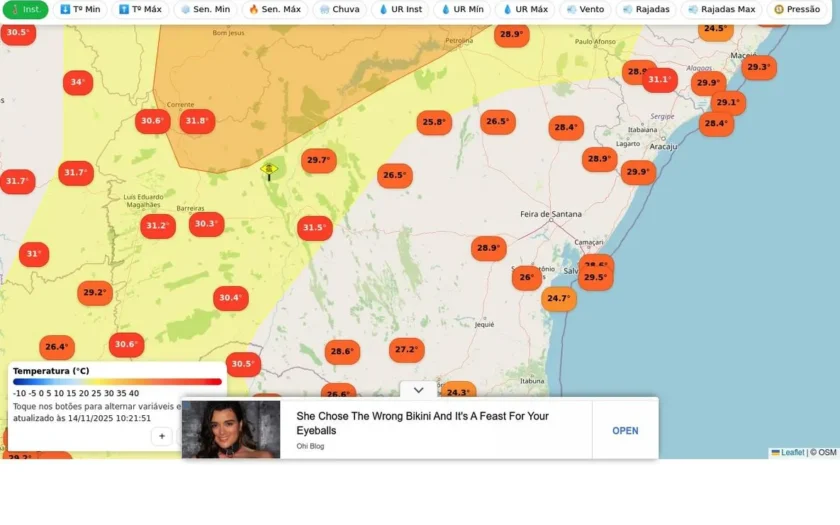Click the yellow warning sign marker
Screen dimensions: 840x525
point(269,170)
